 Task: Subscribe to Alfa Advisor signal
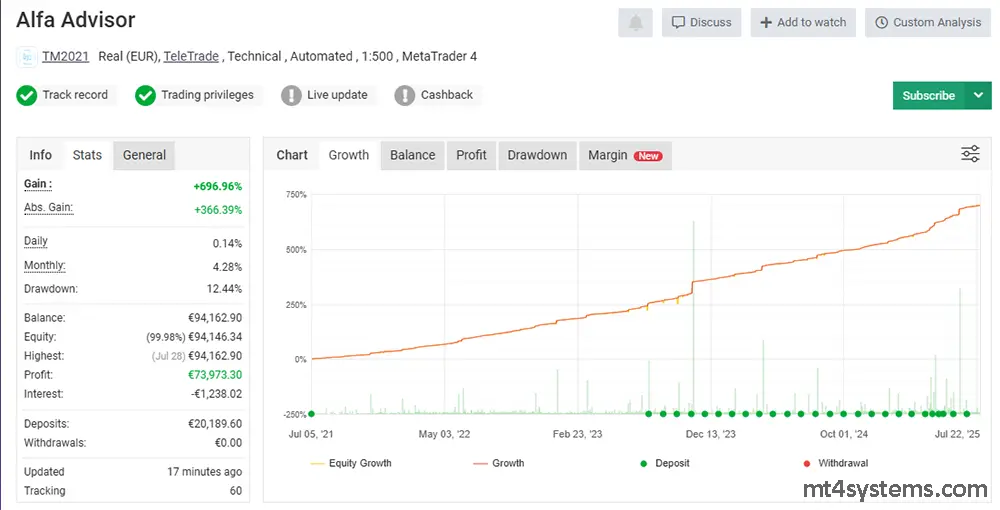click(928, 96)
